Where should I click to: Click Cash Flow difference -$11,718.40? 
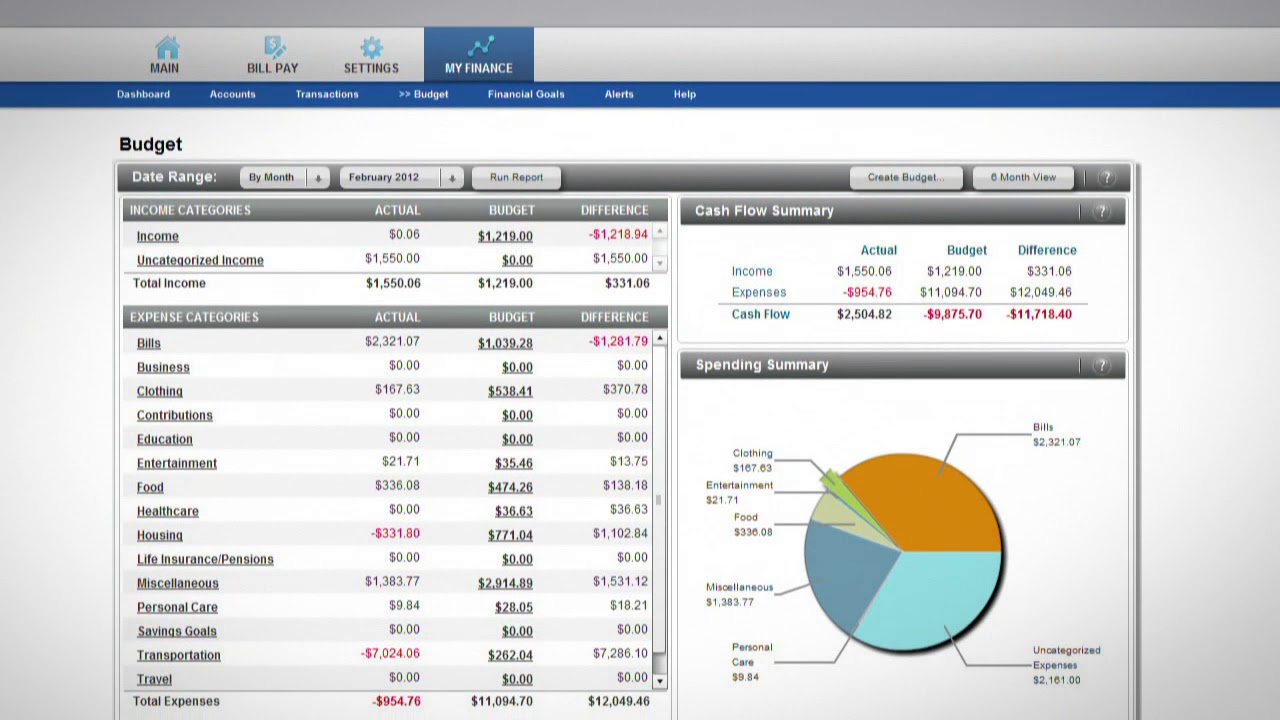click(x=1039, y=314)
